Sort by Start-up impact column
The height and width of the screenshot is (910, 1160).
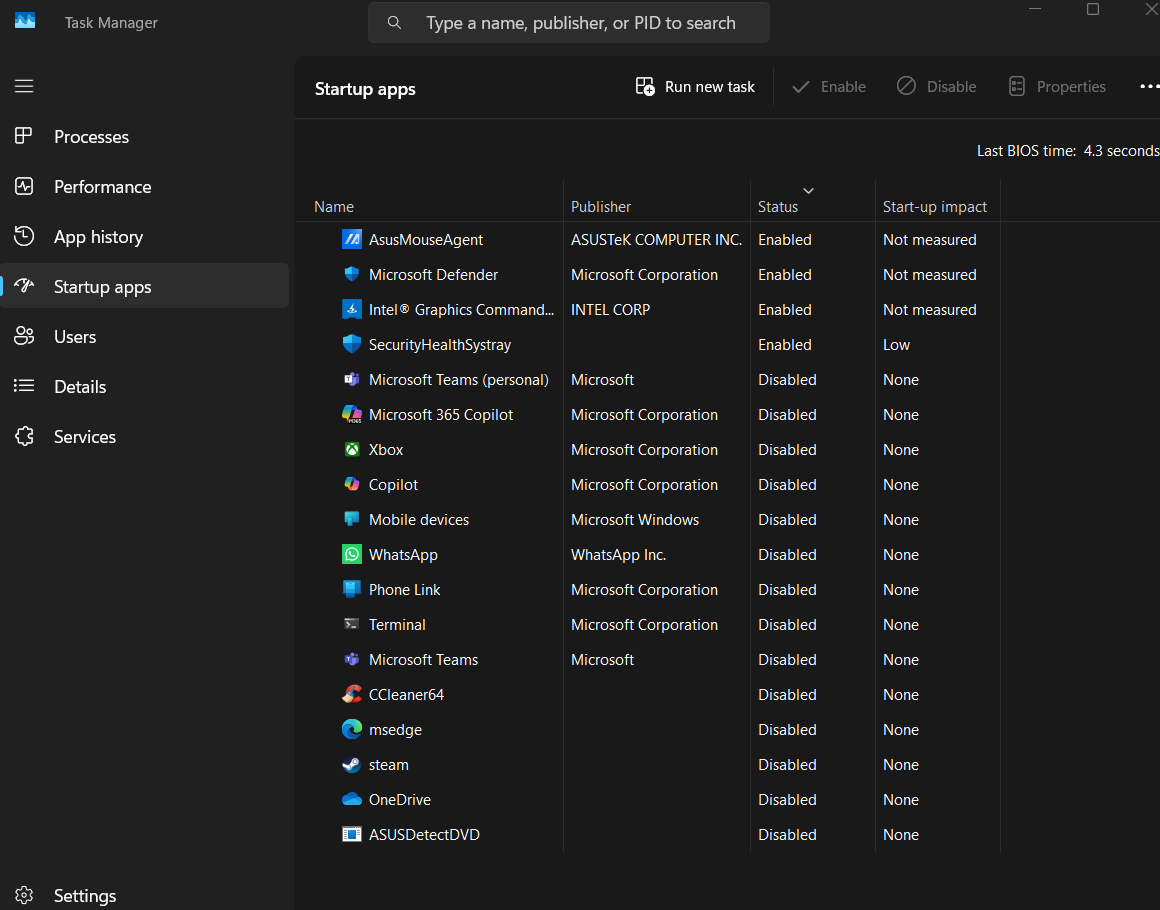(x=934, y=207)
